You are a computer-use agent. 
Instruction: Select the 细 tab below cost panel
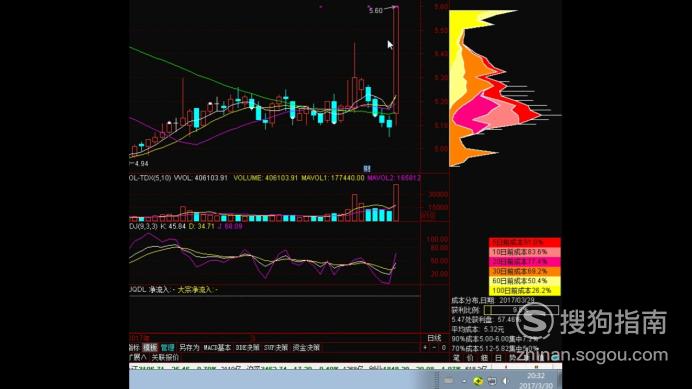coord(484,358)
